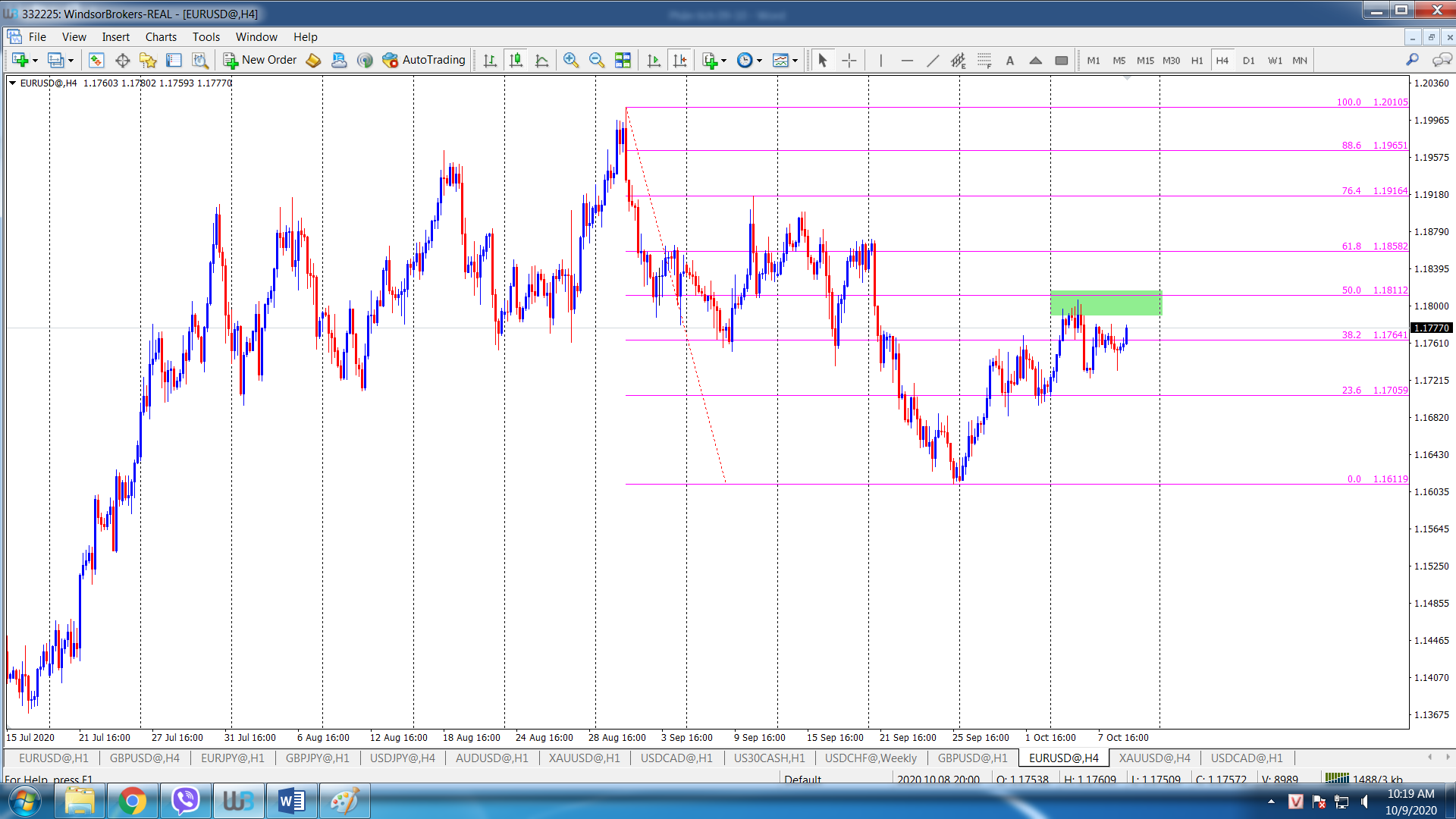Open the Window menu
The width and height of the screenshot is (1456, 819).
(256, 36)
